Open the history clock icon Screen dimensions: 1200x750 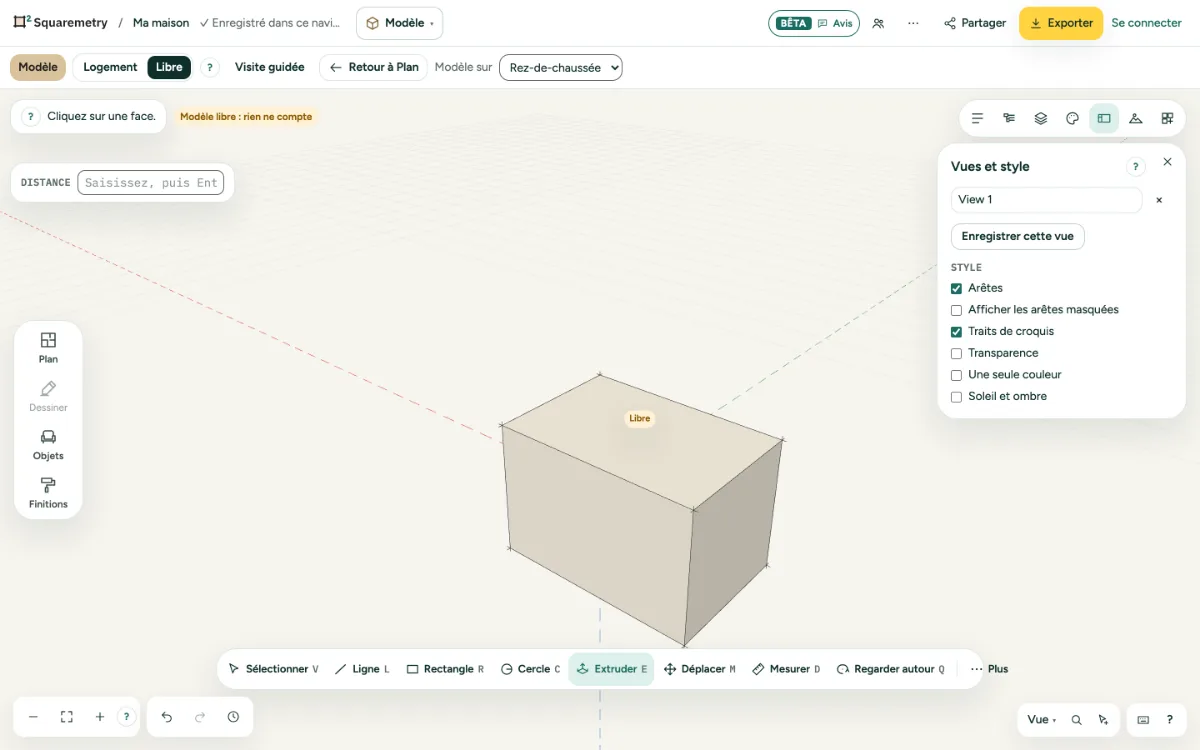click(233, 717)
